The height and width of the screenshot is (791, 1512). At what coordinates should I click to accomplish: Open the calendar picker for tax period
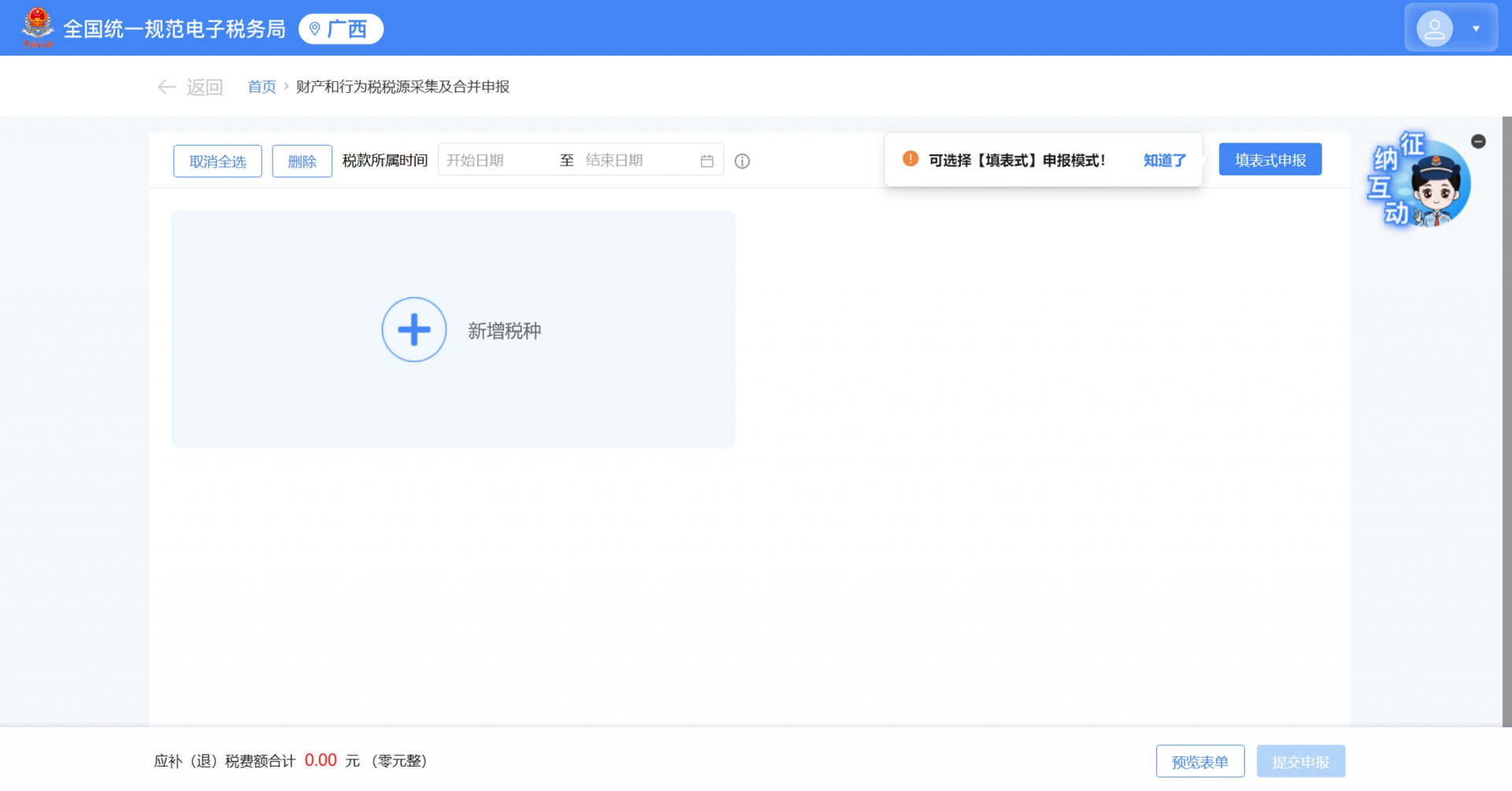706,159
